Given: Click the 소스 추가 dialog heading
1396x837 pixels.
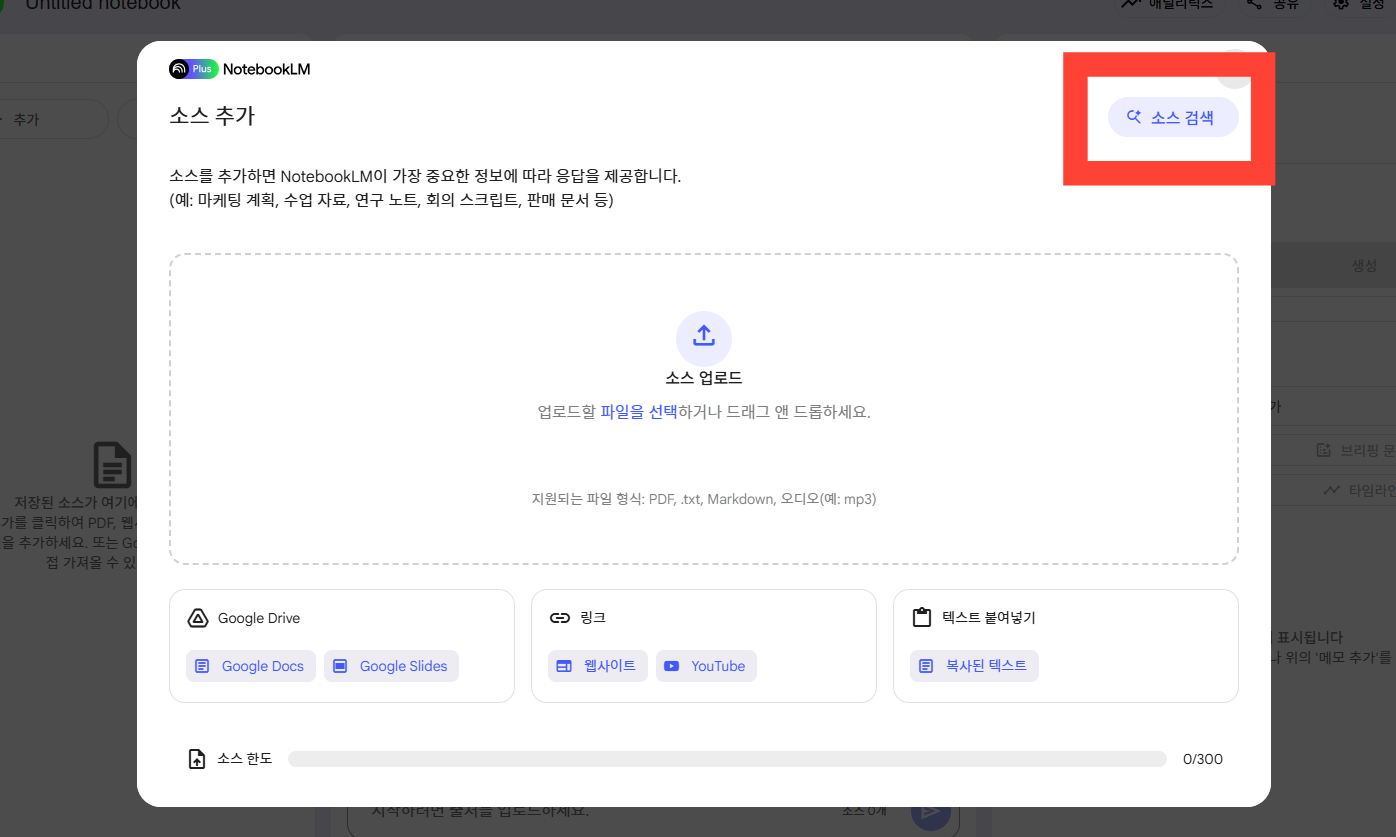Looking at the screenshot, I should [x=212, y=116].
